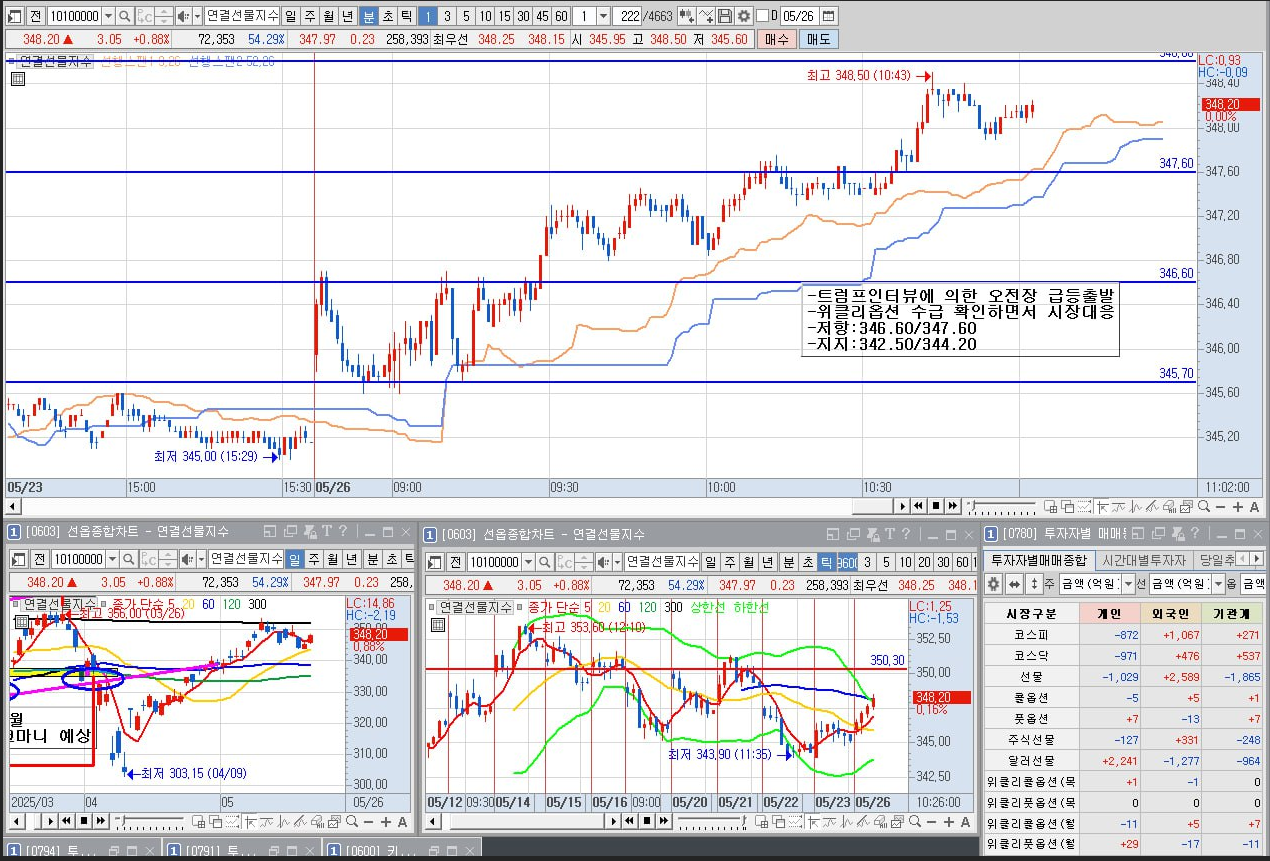Click the horizontal arrows icon in investor panel

[x=1014, y=583]
